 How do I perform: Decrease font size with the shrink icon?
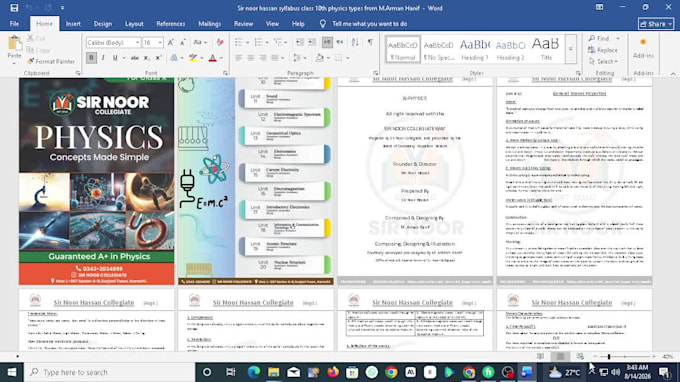[x=183, y=42]
